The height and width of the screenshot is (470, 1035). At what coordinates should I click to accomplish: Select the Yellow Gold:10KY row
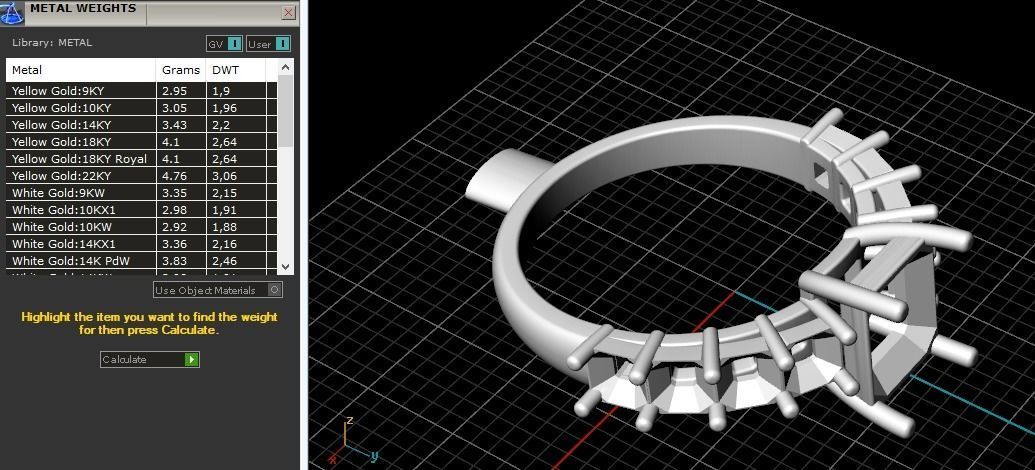pos(141,108)
